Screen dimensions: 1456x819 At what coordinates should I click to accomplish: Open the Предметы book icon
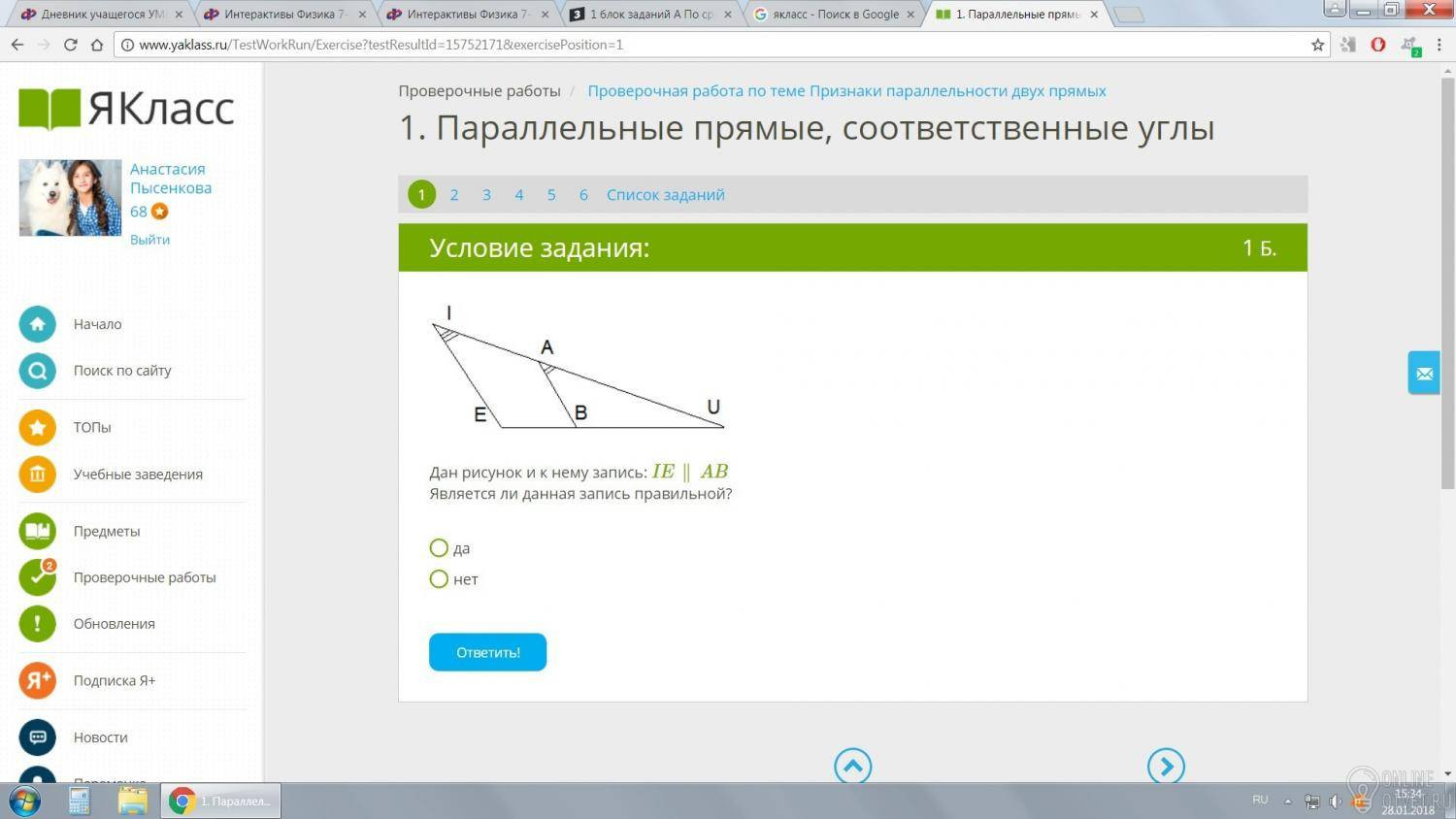(x=37, y=531)
